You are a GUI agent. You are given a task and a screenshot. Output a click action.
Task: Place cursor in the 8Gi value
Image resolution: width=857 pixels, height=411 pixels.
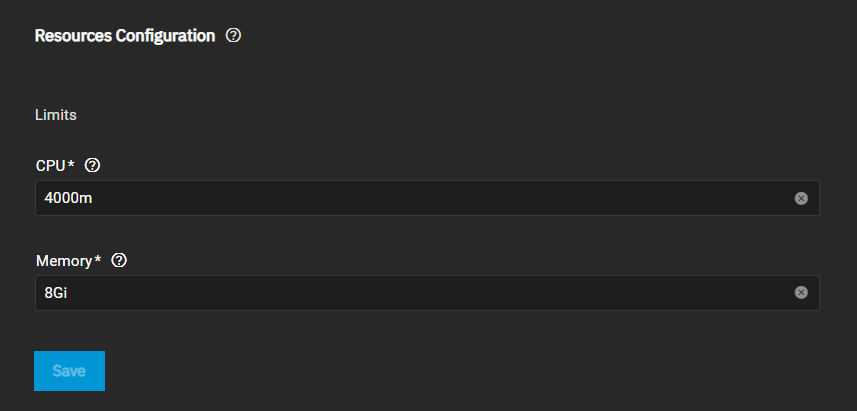click(x=57, y=292)
